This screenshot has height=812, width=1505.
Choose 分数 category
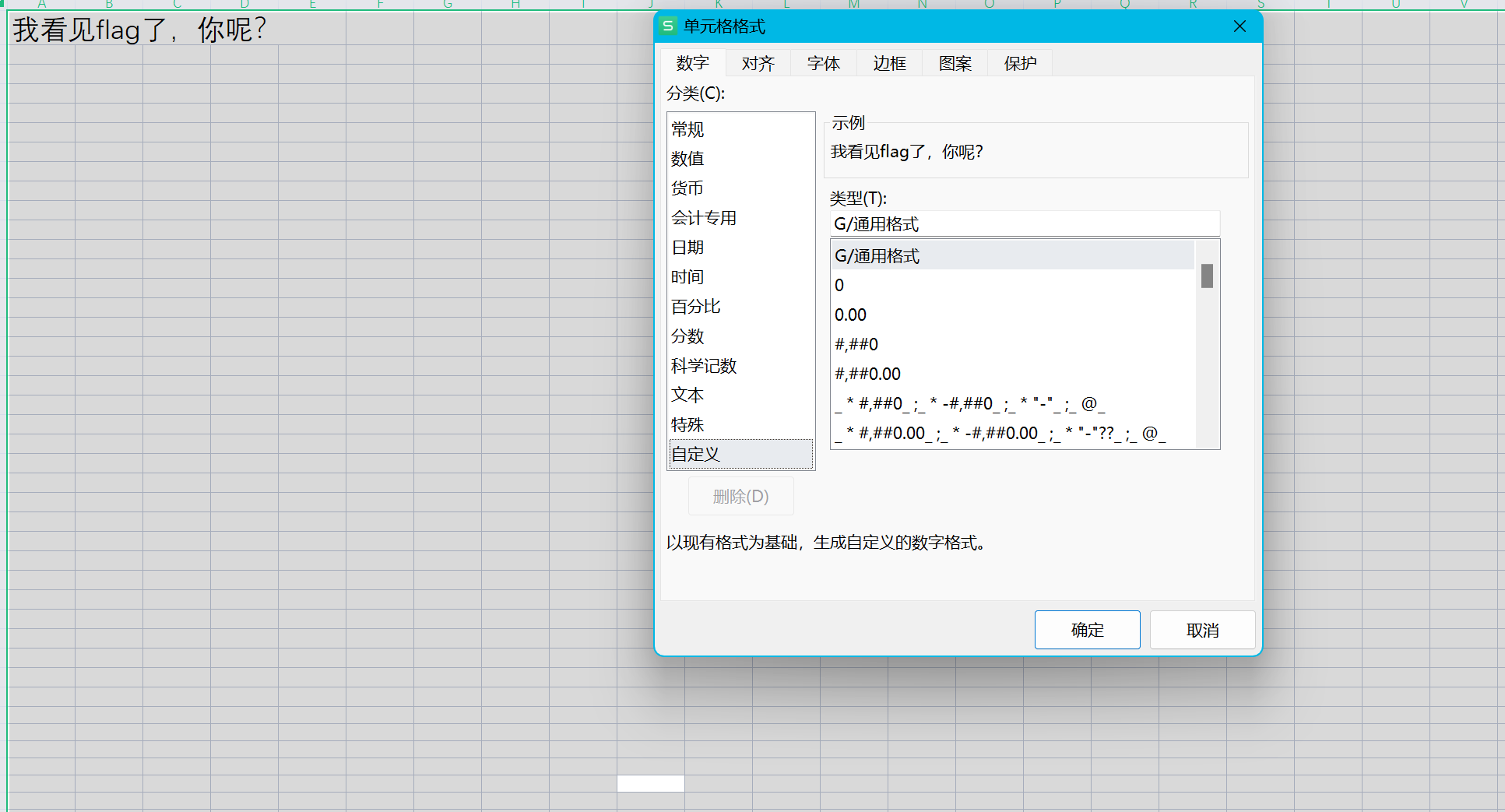click(x=740, y=336)
